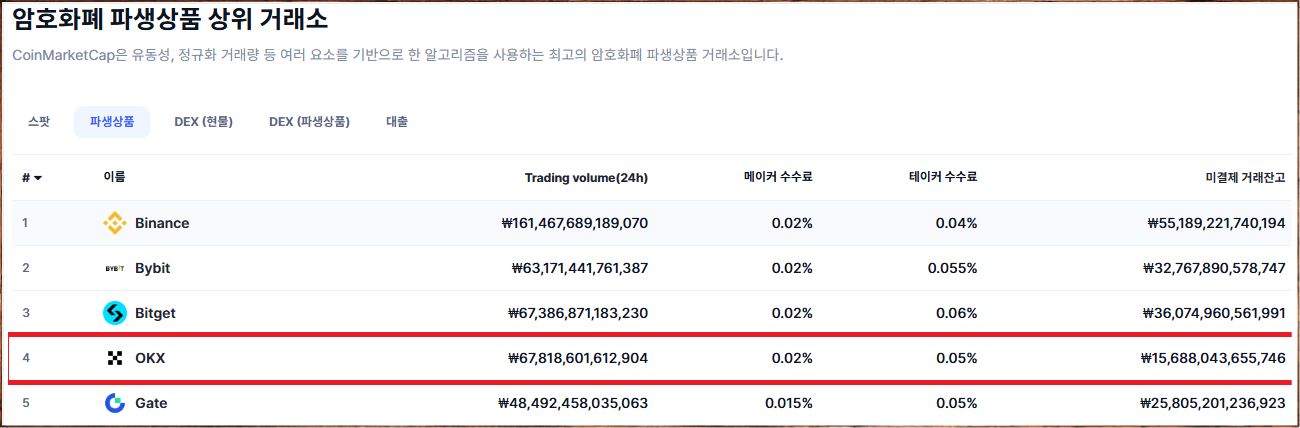
Task: Click Gate maker fee 0.015%
Action: click(788, 403)
